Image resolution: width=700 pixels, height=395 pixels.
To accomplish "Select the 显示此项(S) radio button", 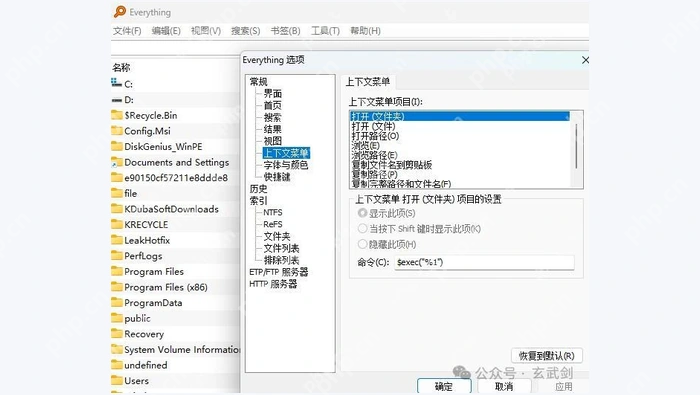I will (x=362, y=213).
